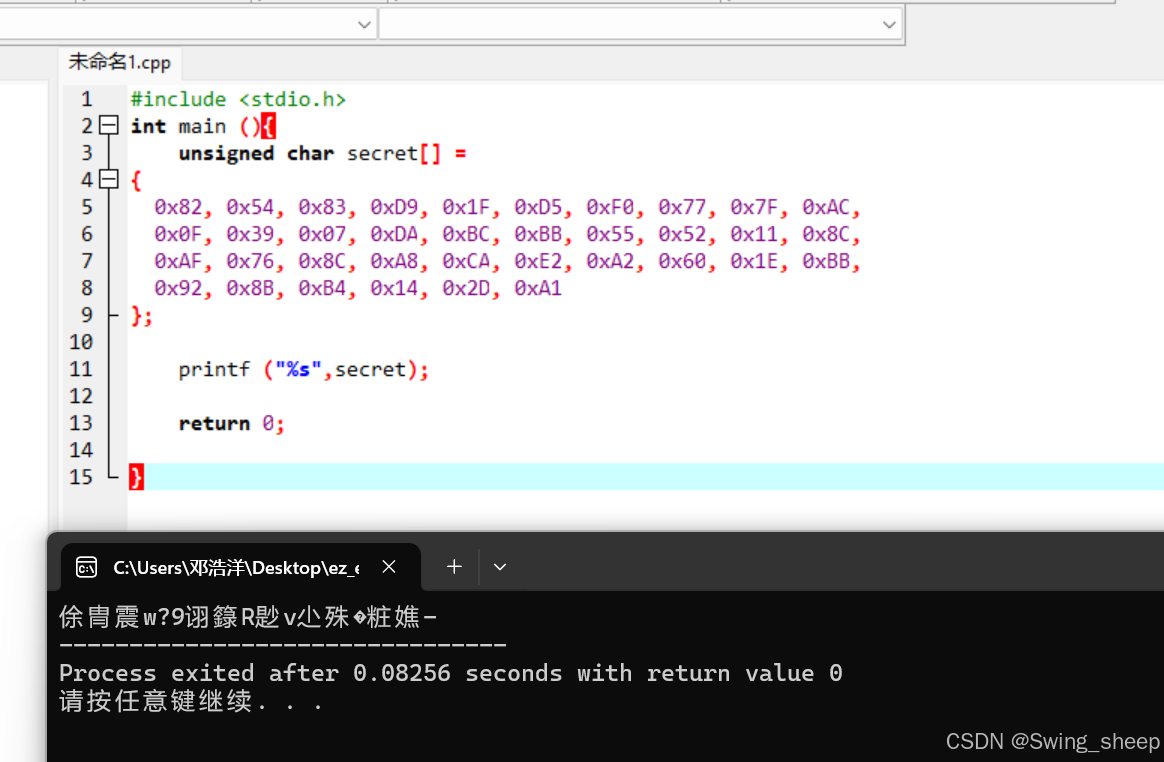Close the console tab with the X button
The height and width of the screenshot is (762, 1164).
(x=389, y=567)
